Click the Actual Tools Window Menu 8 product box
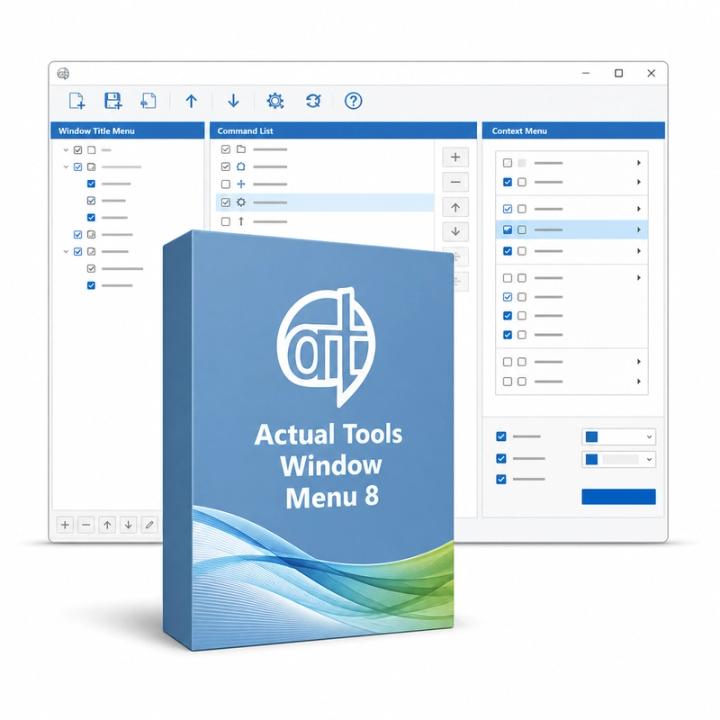Viewport: 720px width, 720px height. [x=309, y=440]
